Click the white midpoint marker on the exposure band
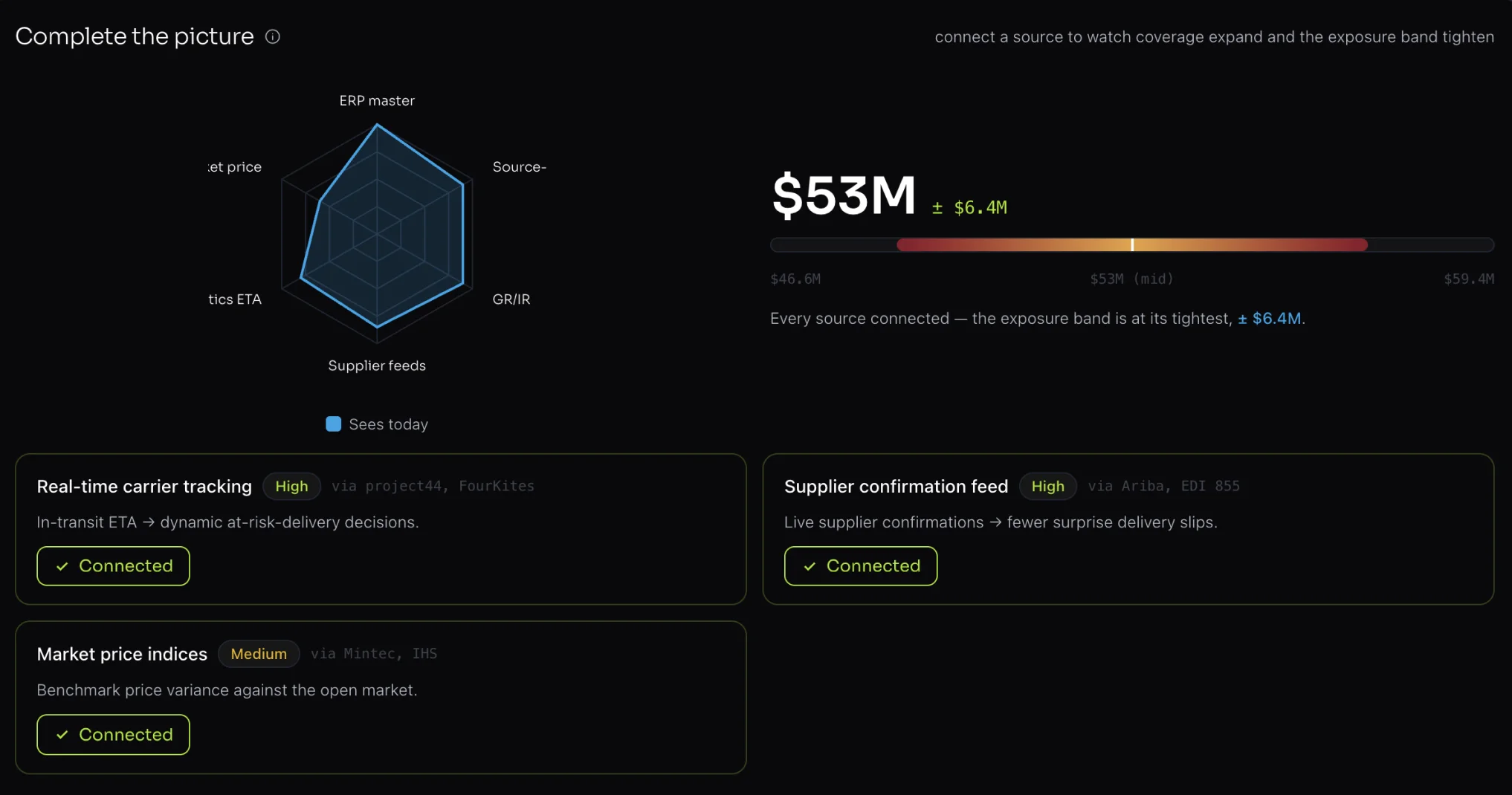Viewport: 1512px width, 795px height. tap(1132, 244)
